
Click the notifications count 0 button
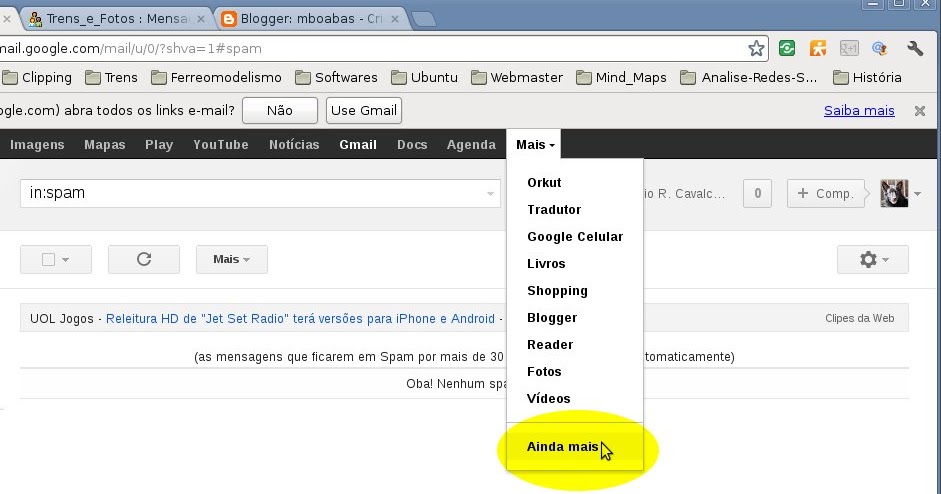(757, 193)
